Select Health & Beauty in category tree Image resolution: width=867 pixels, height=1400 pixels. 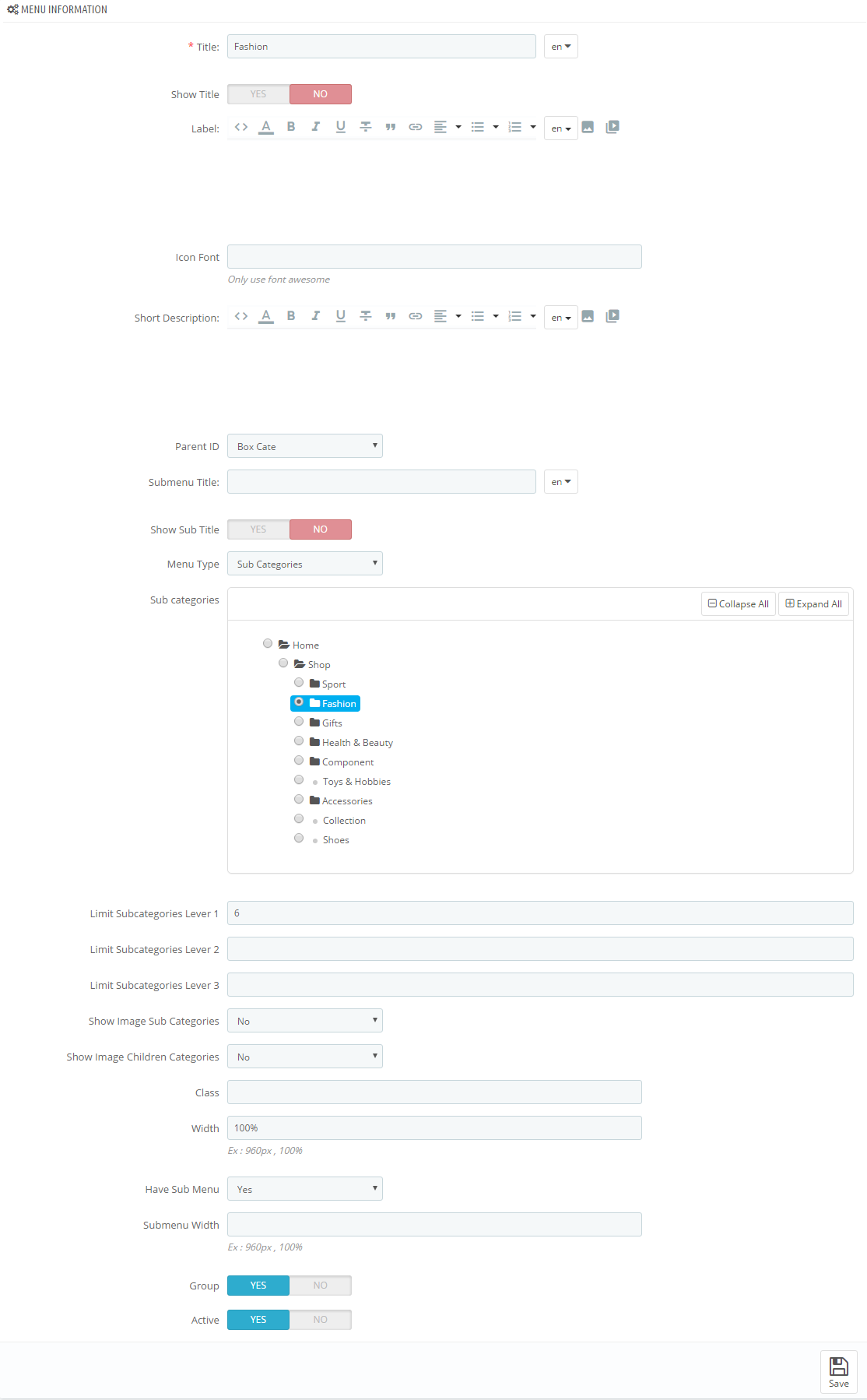pyautogui.click(x=357, y=743)
